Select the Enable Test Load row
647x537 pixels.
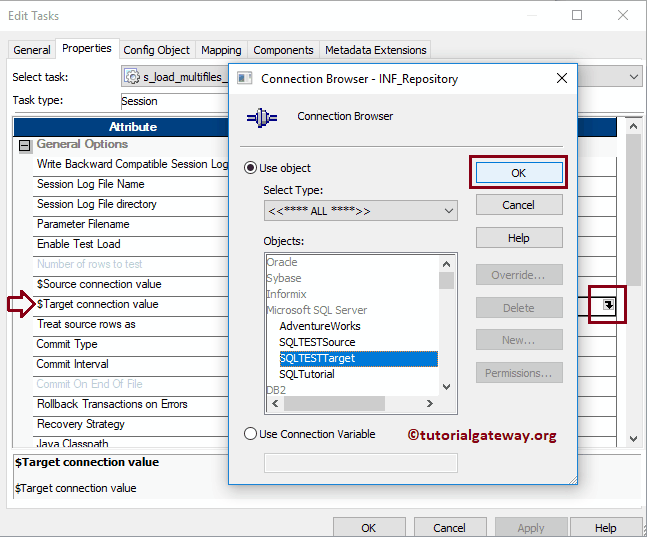(131, 244)
